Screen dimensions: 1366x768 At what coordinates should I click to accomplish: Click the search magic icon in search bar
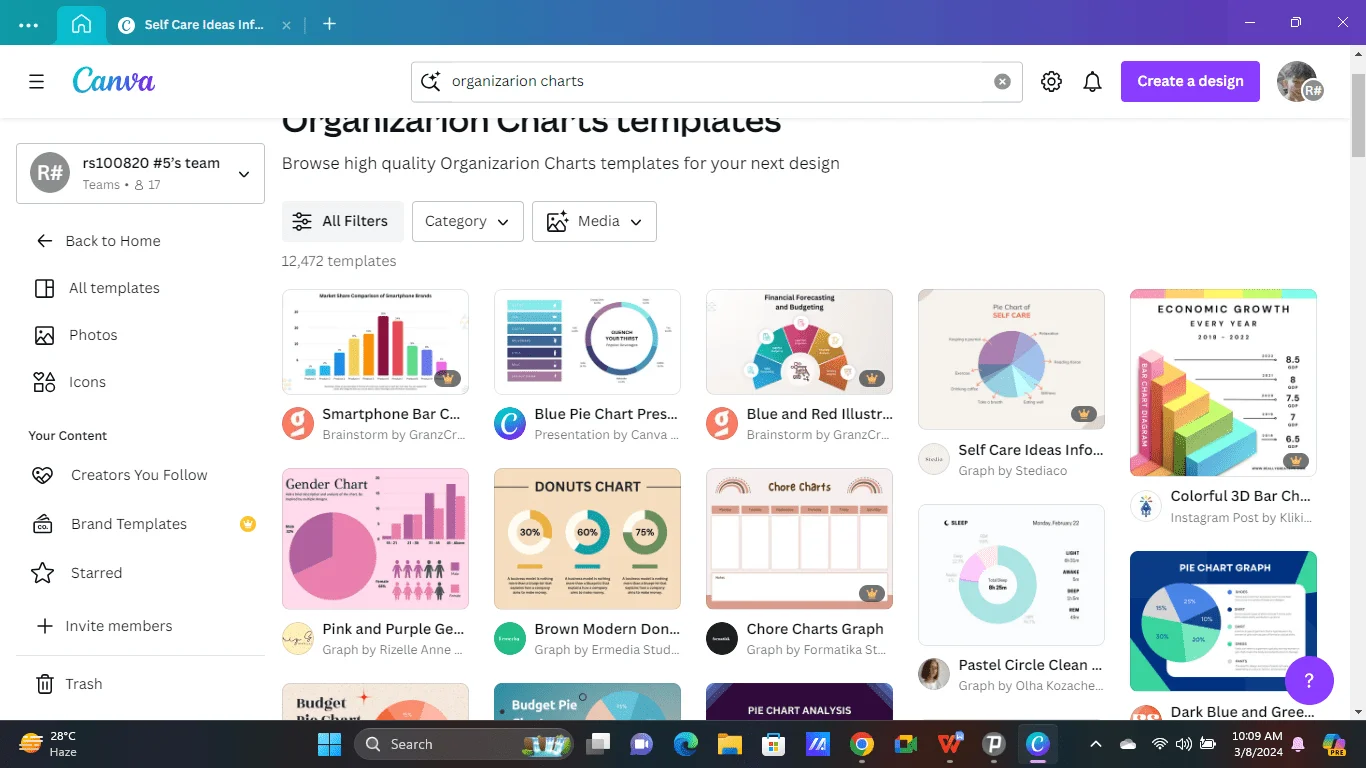pyautogui.click(x=430, y=82)
